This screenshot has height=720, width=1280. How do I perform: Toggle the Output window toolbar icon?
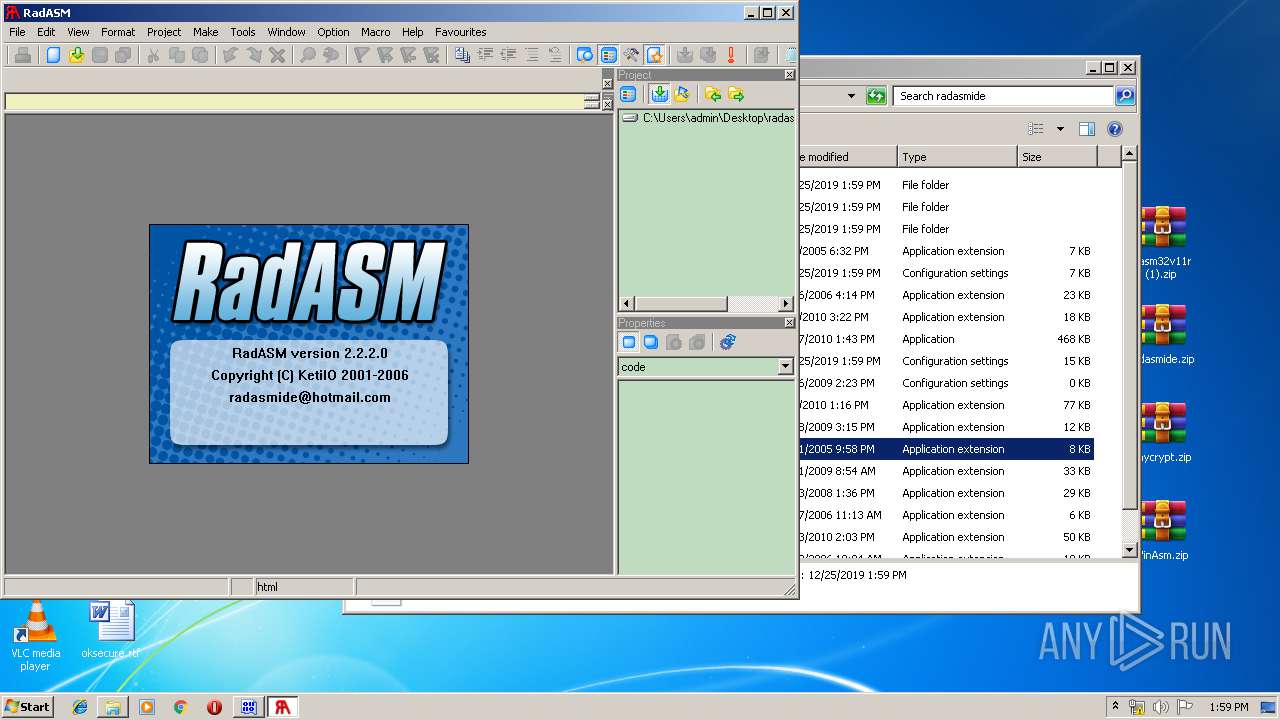[585, 55]
